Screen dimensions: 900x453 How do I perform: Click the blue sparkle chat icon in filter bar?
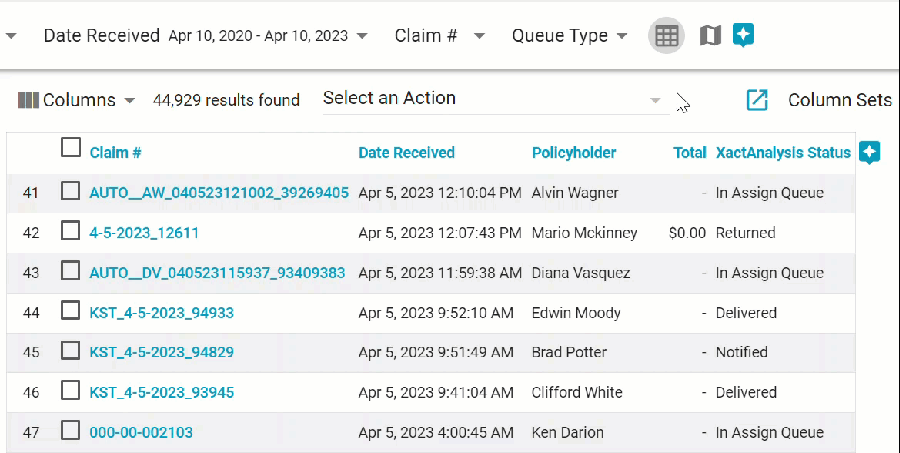(x=743, y=35)
